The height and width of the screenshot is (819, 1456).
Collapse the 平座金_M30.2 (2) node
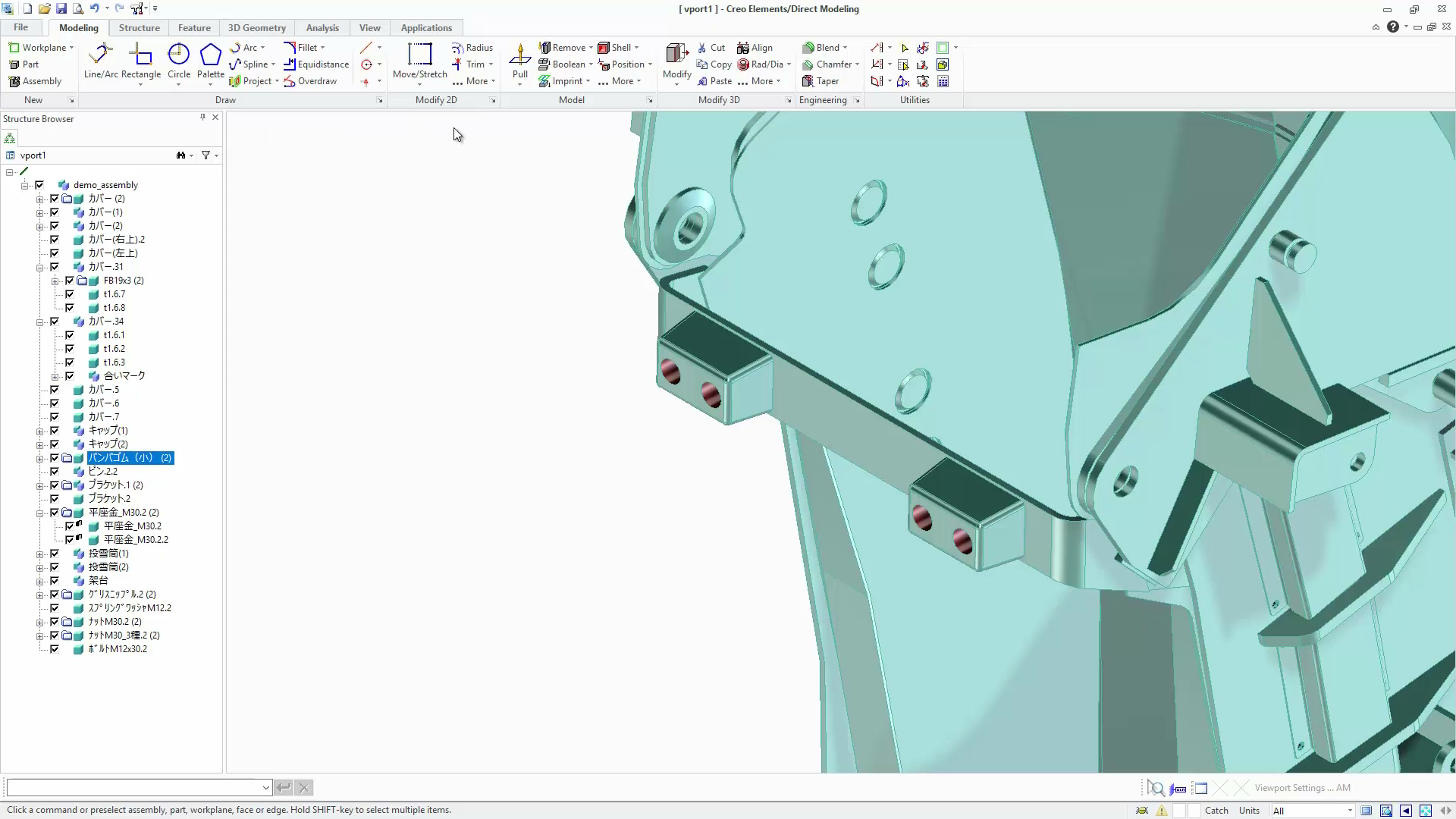pos(40,513)
